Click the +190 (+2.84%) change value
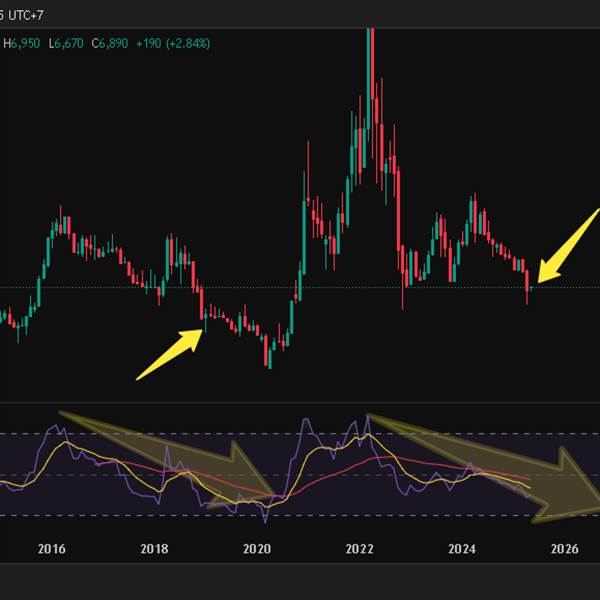 173,43
